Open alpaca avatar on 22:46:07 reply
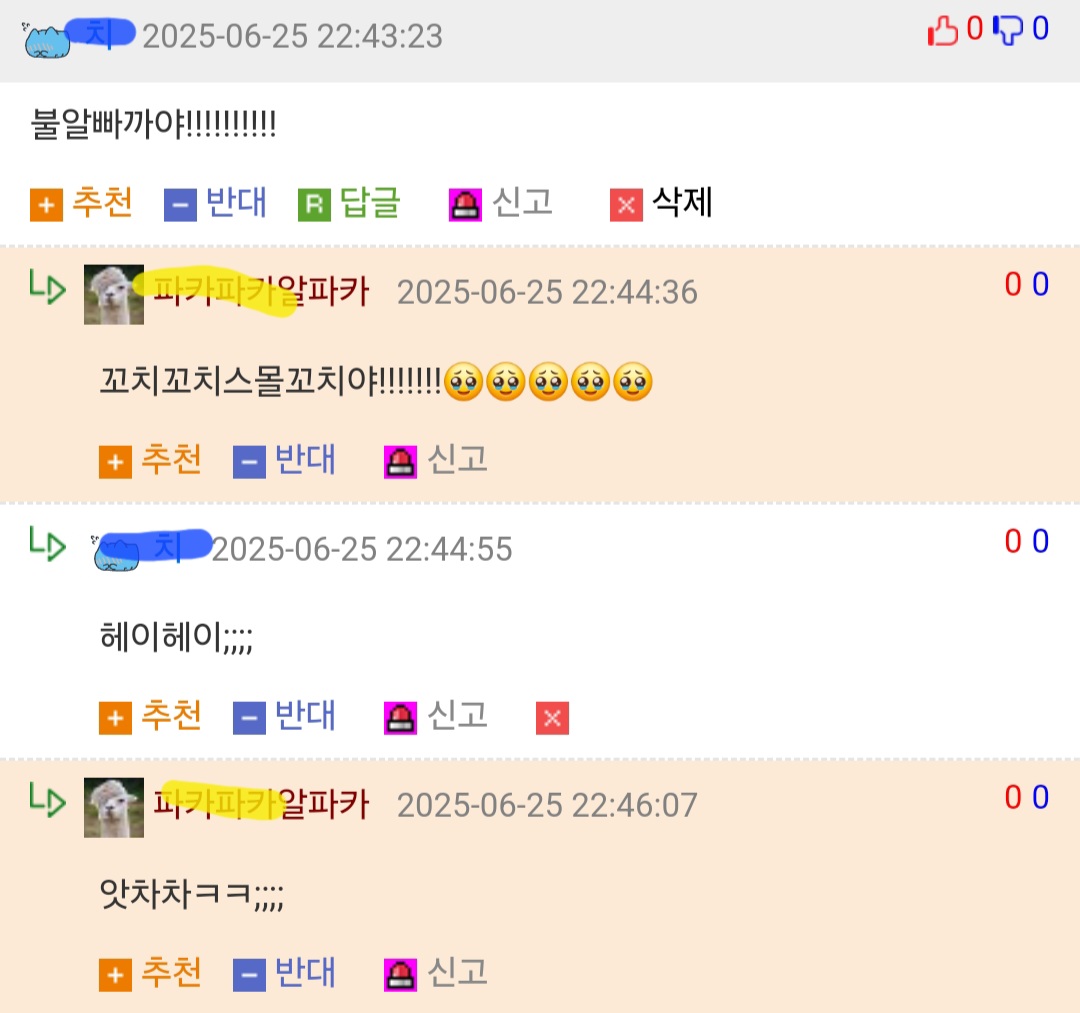This screenshot has width=1080, height=1013. click(114, 807)
